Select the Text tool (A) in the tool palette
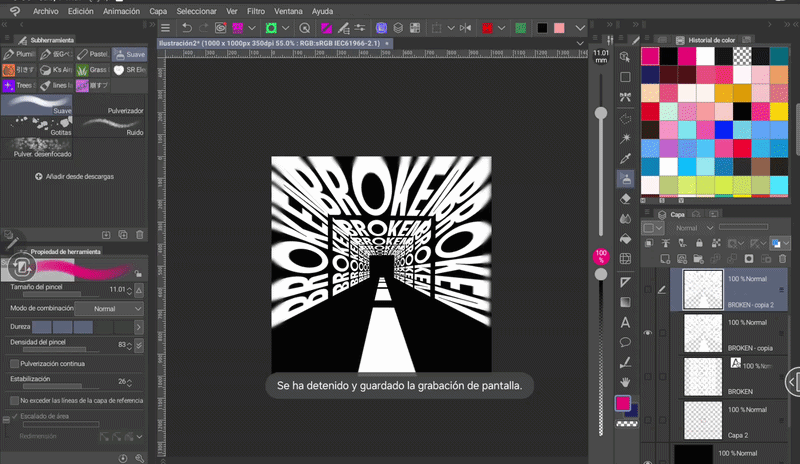800x464 pixels. (626, 322)
